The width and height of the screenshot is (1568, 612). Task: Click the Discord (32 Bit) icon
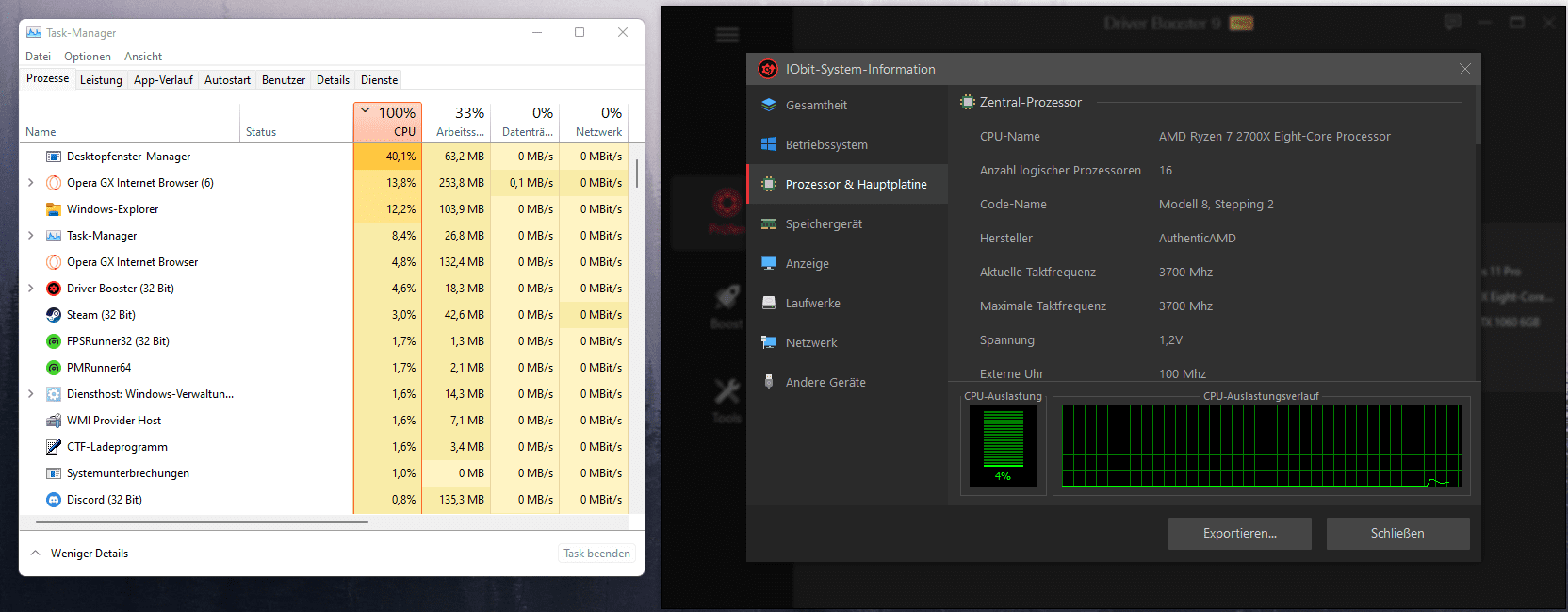[x=54, y=500]
